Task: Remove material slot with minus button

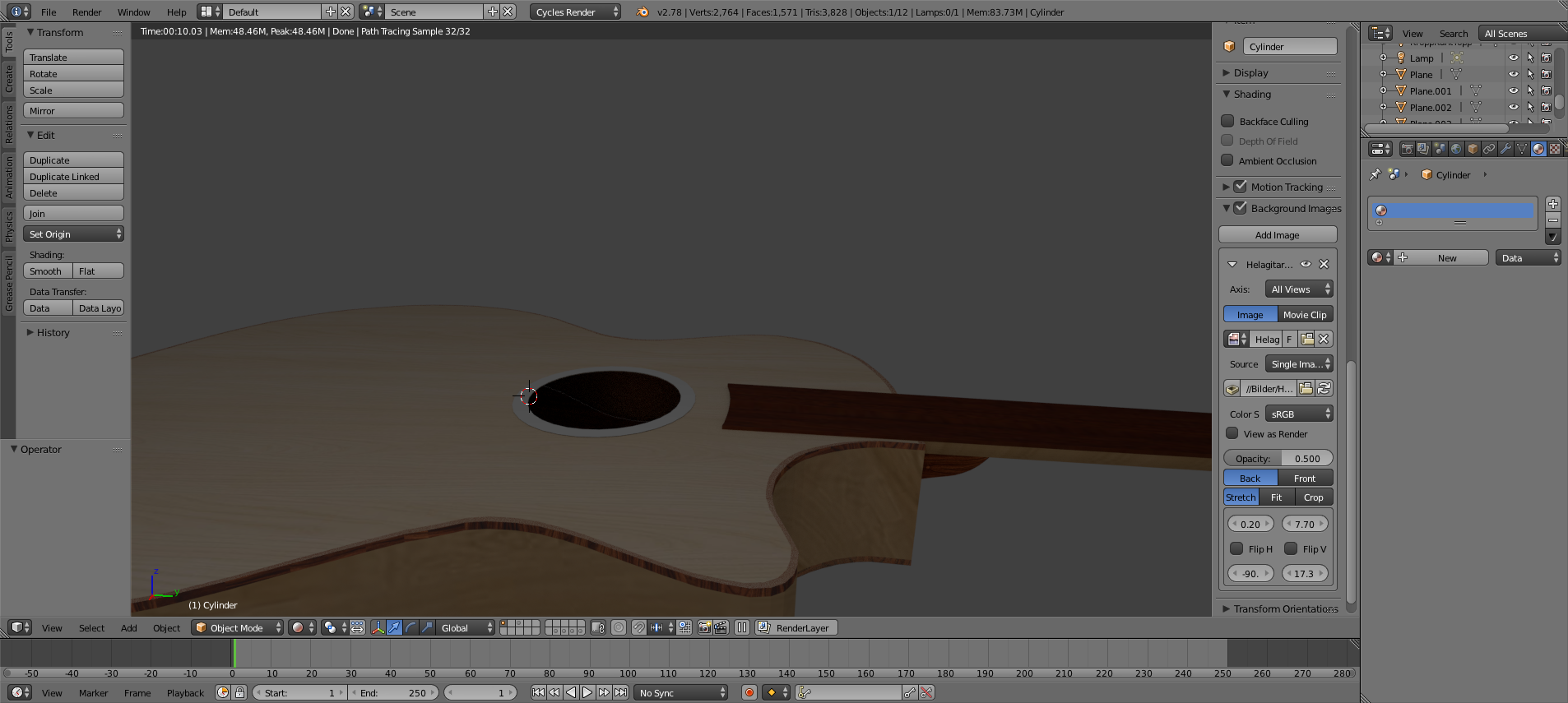Action: click(1553, 220)
